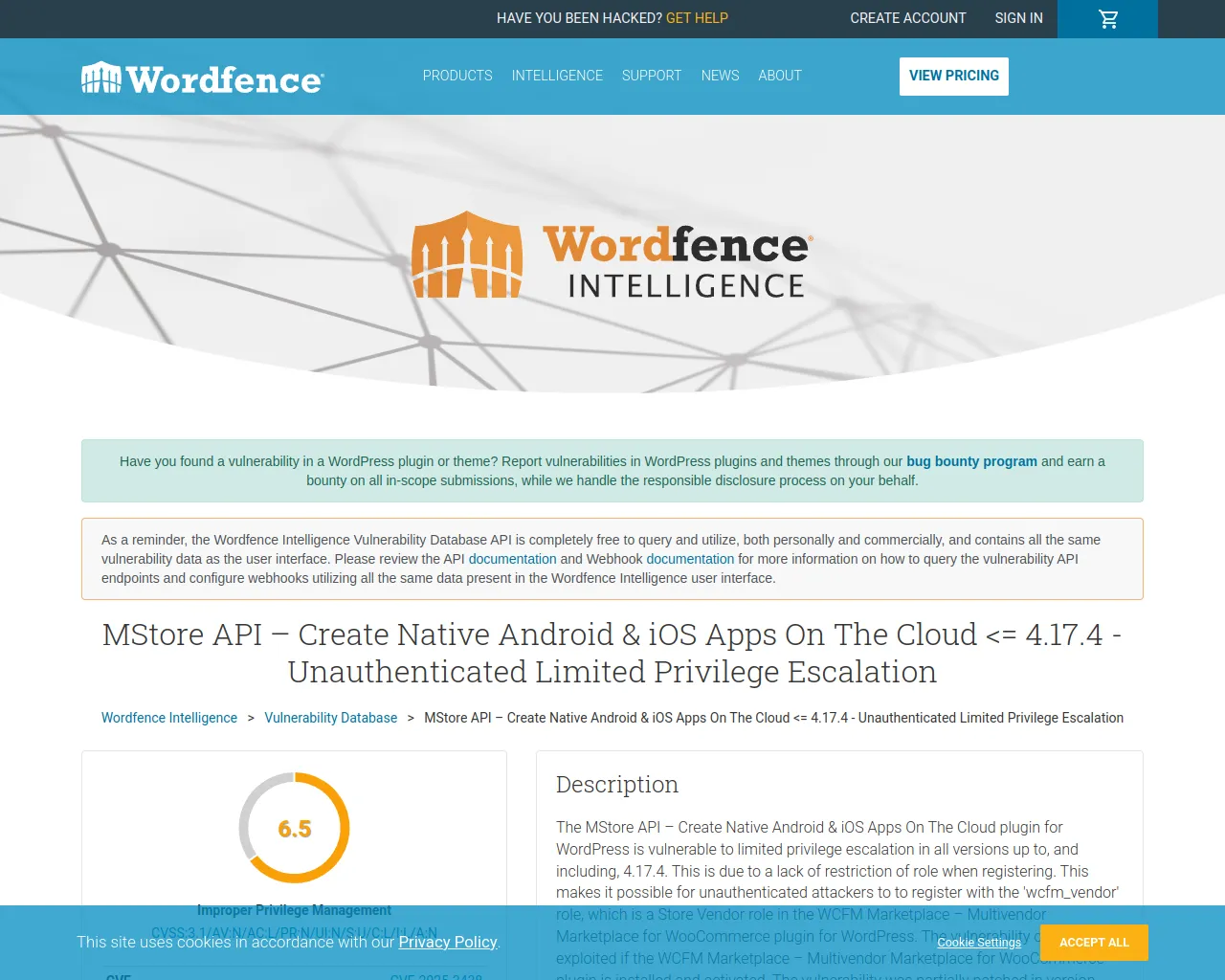1225x980 pixels.
Task: Open the Webhook documentation link
Action: tap(690, 559)
